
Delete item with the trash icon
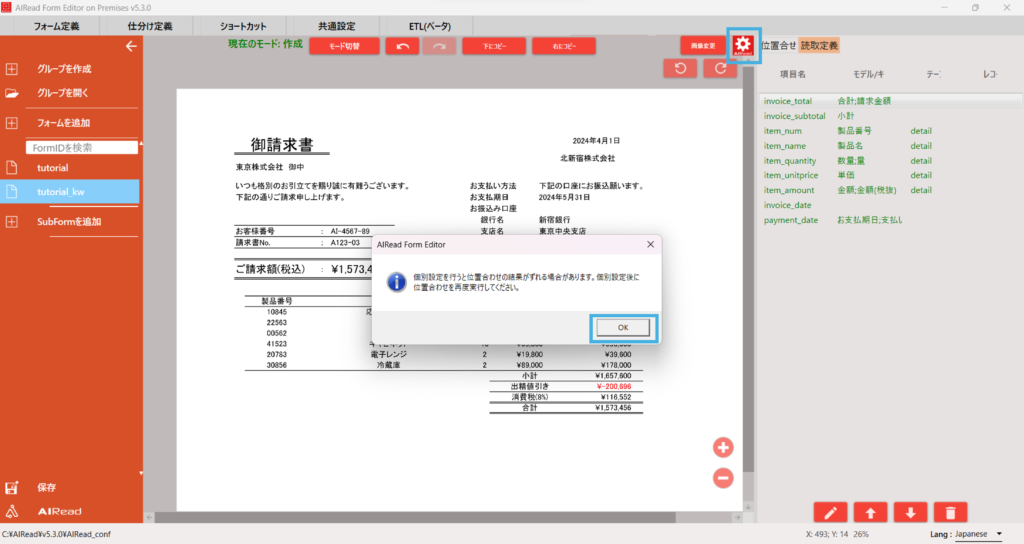[949, 512]
